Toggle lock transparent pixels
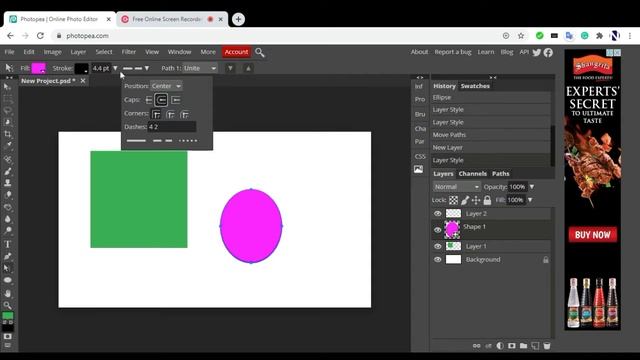640x360 pixels. pos(453,200)
